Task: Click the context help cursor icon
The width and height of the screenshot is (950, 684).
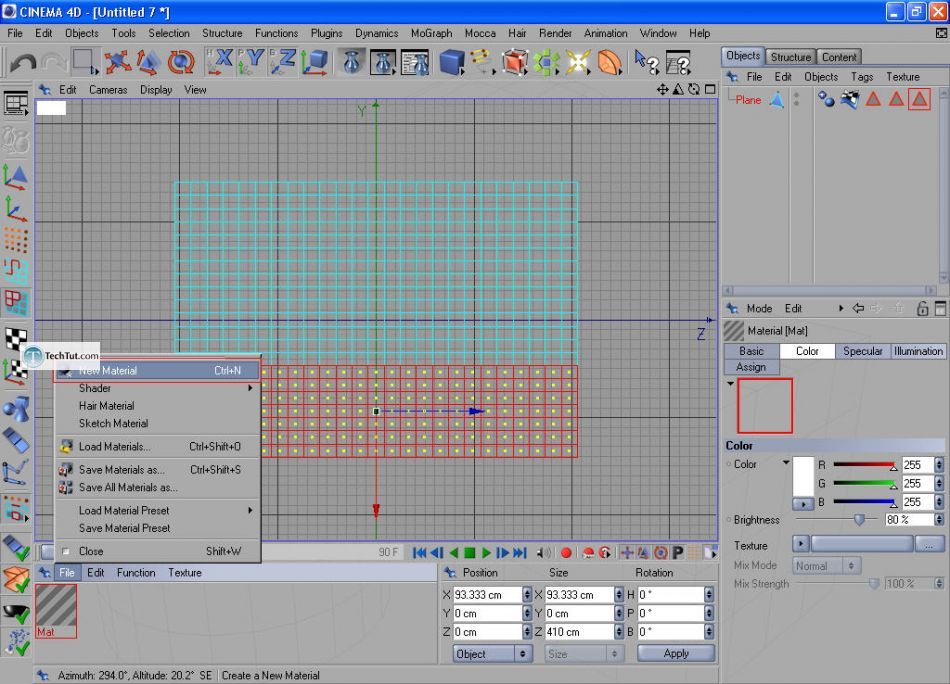Action: (x=646, y=62)
